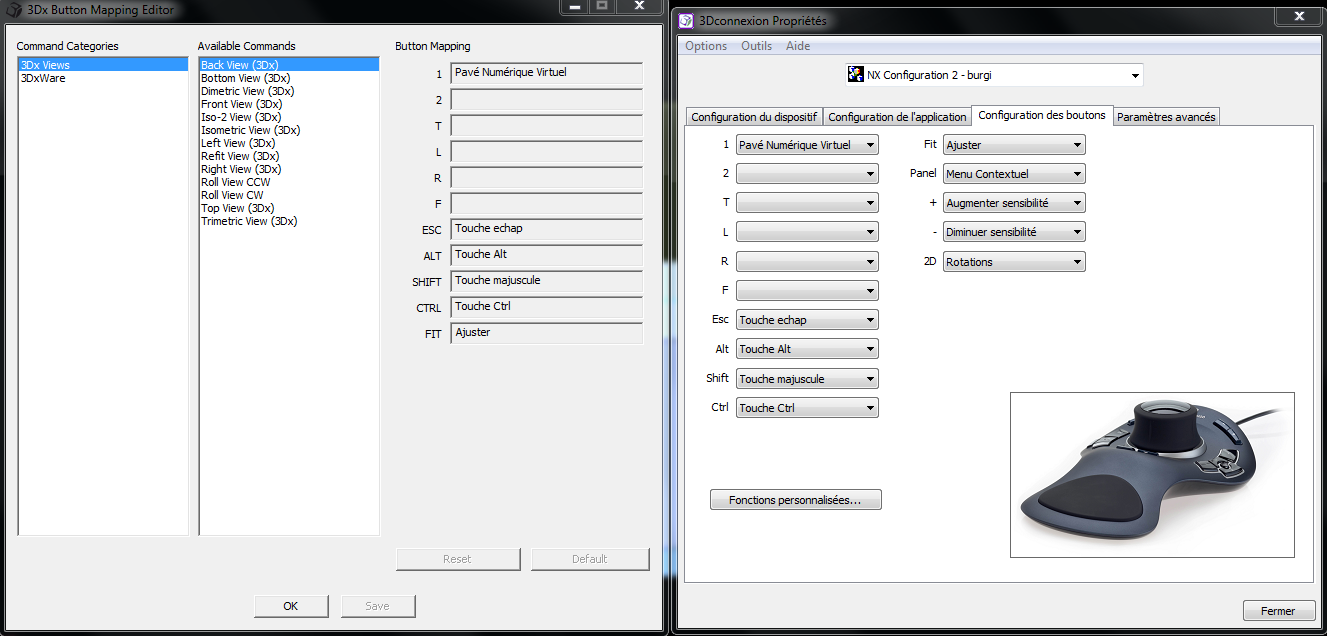The height and width of the screenshot is (636, 1327).
Task: Click Fonctions personnalisées... button
Action: (796, 500)
